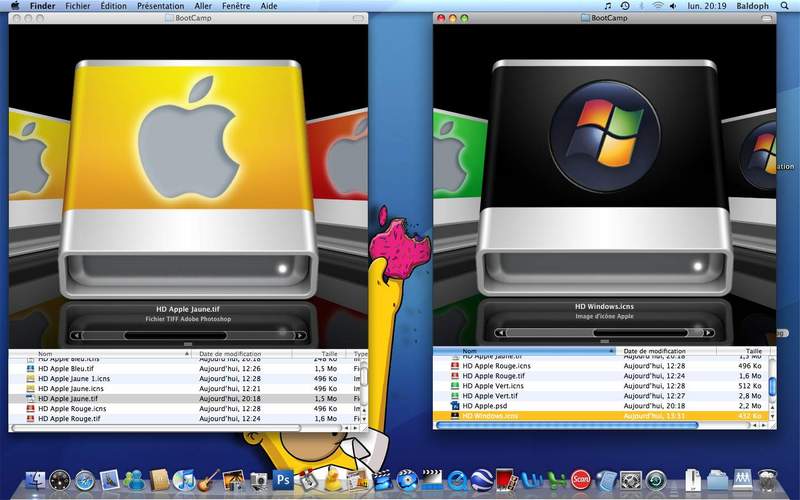Open the Apple menu

(x=15, y=6)
